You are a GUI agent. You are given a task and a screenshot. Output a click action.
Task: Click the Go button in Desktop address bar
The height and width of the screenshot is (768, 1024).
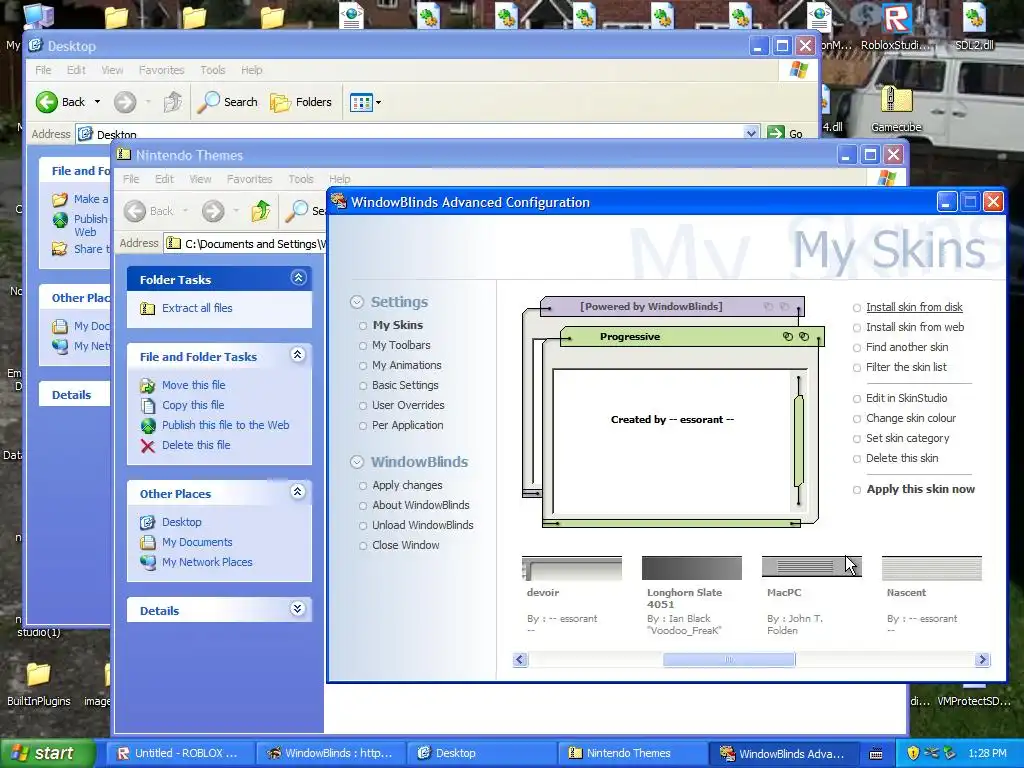tap(786, 133)
